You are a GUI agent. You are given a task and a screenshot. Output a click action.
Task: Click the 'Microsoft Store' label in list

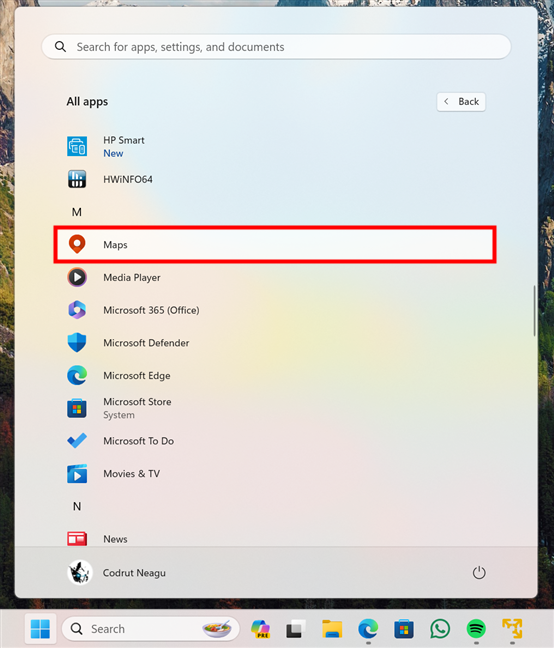[137, 402]
